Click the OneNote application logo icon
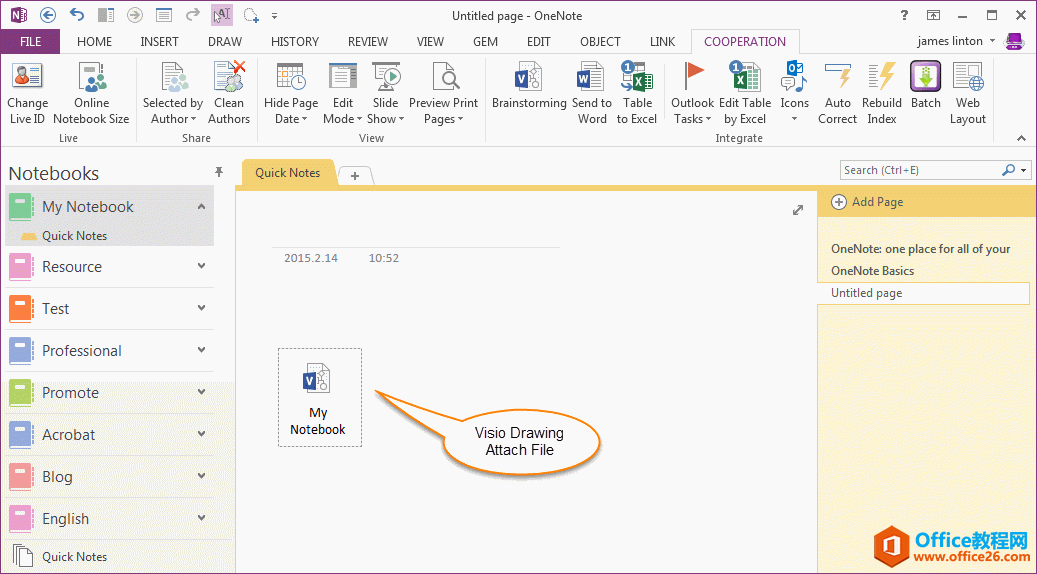The image size is (1037, 574). click(19, 15)
